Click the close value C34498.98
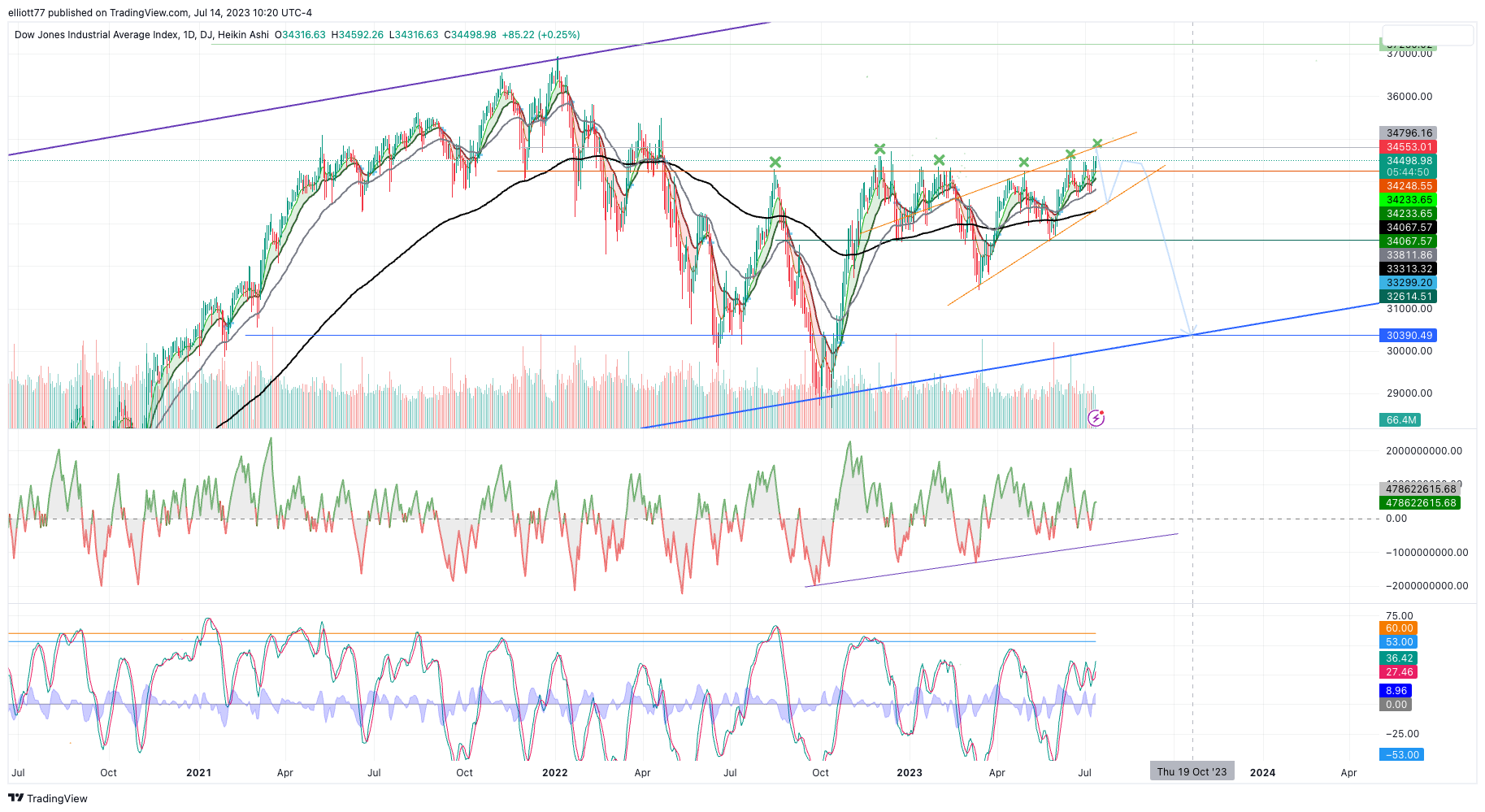Screen dimensions: 1485x812 470,35
